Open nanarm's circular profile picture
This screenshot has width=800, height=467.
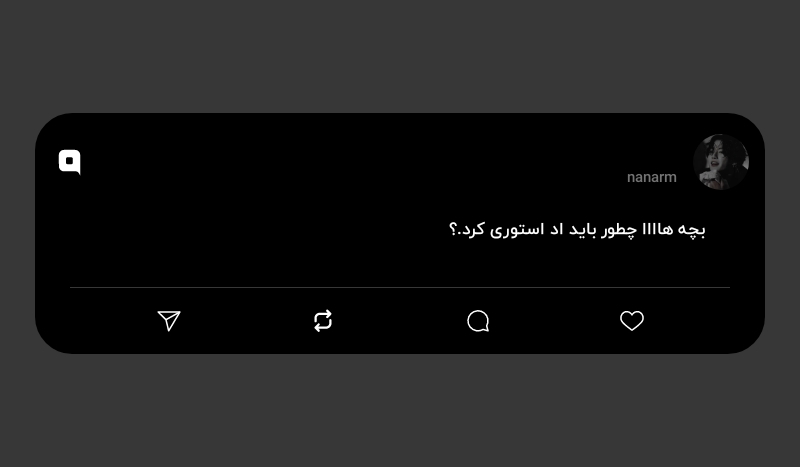pyautogui.click(x=720, y=162)
